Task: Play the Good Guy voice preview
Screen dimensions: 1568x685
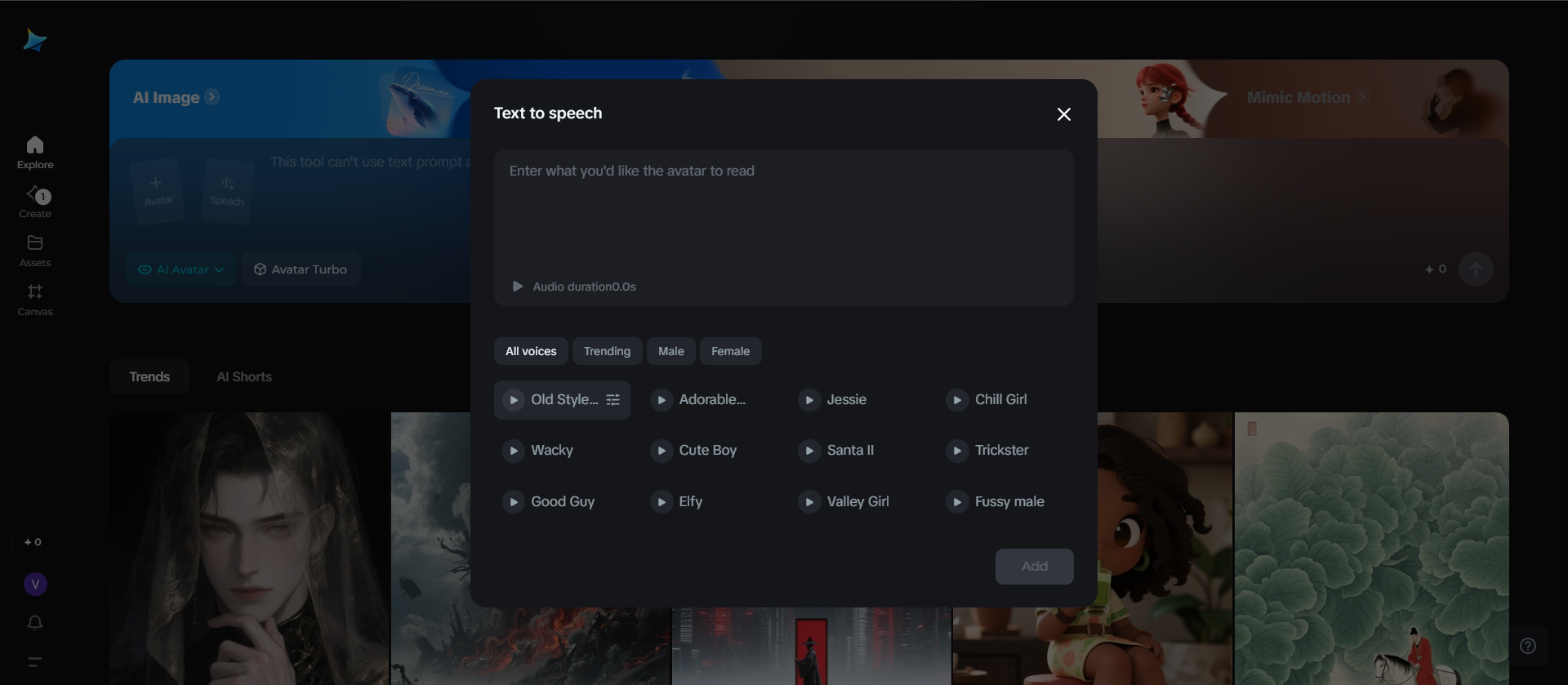Action: (514, 502)
